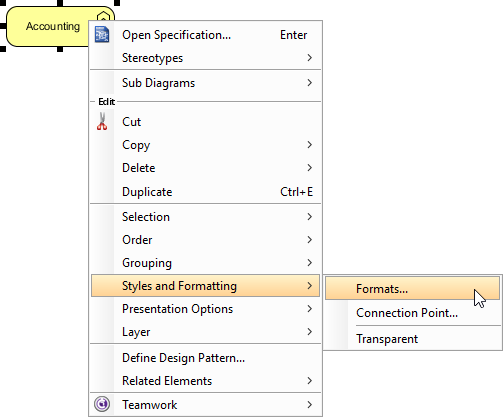Click the arrow next to Delete
Viewport: 503px width, 417px height.
tap(310, 167)
